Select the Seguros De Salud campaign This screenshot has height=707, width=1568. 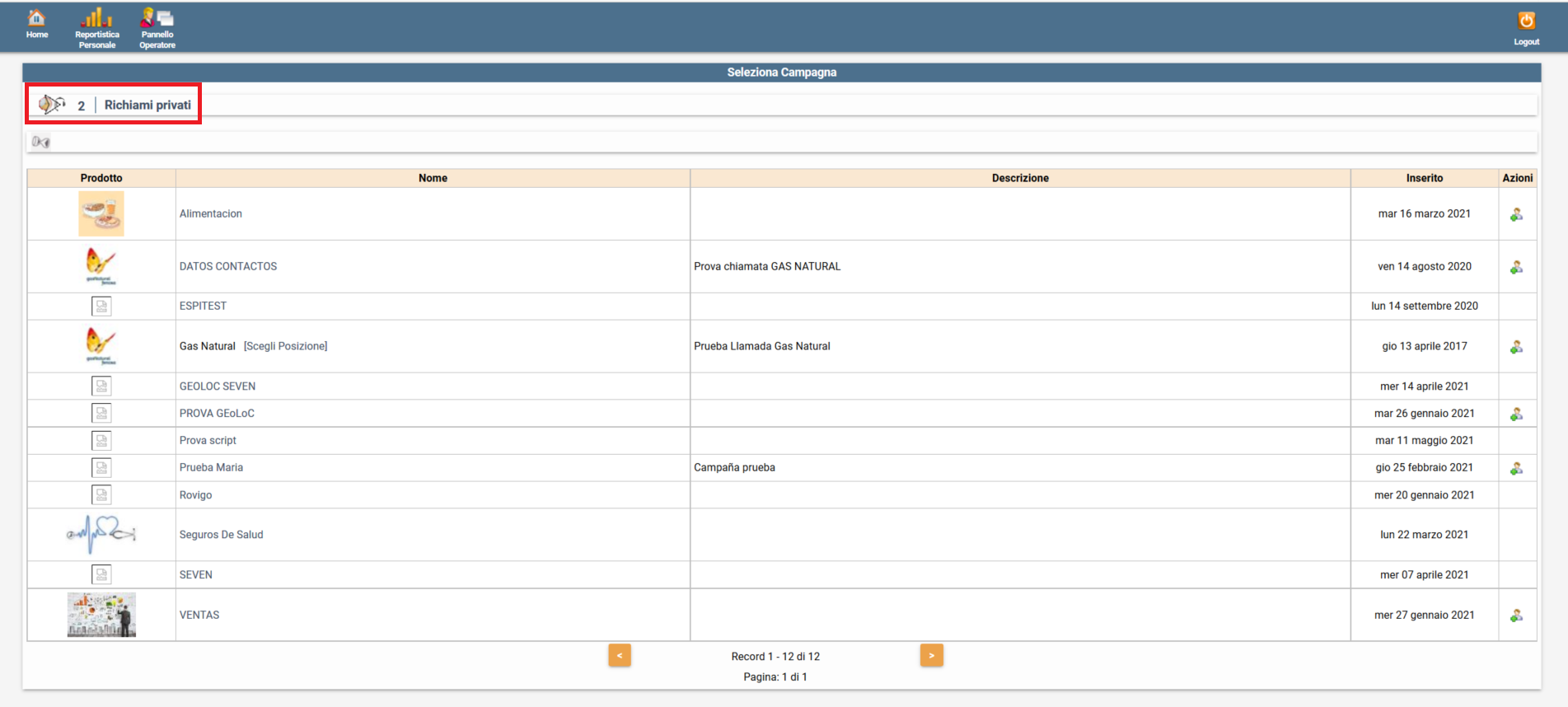click(x=221, y=535)
